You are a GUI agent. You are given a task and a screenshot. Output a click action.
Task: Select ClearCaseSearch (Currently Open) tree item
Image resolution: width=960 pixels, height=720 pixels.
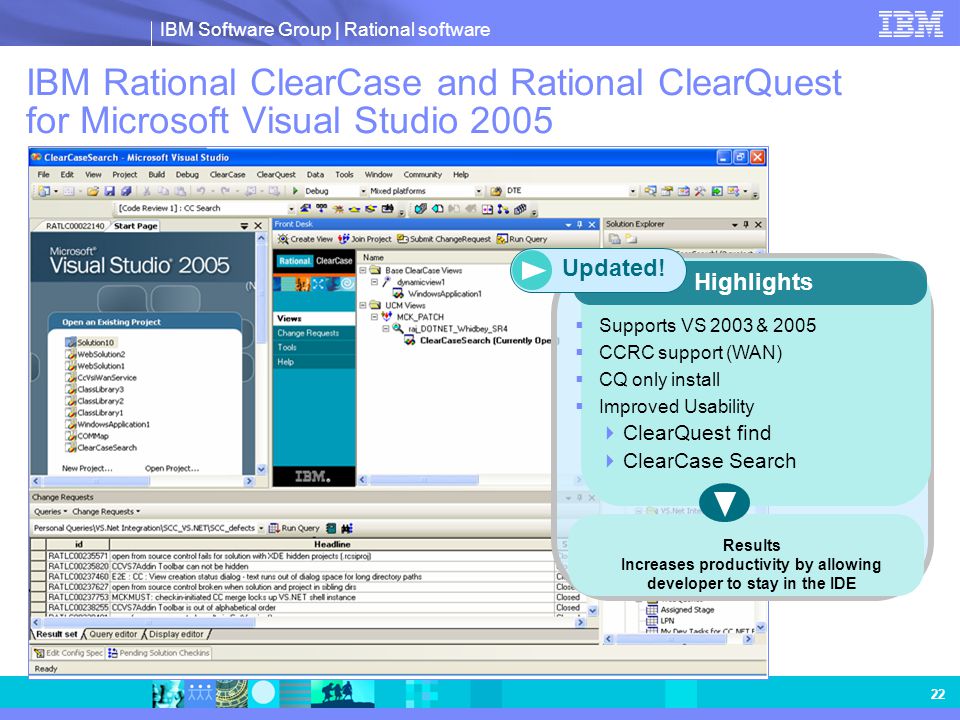click(486, 340)
